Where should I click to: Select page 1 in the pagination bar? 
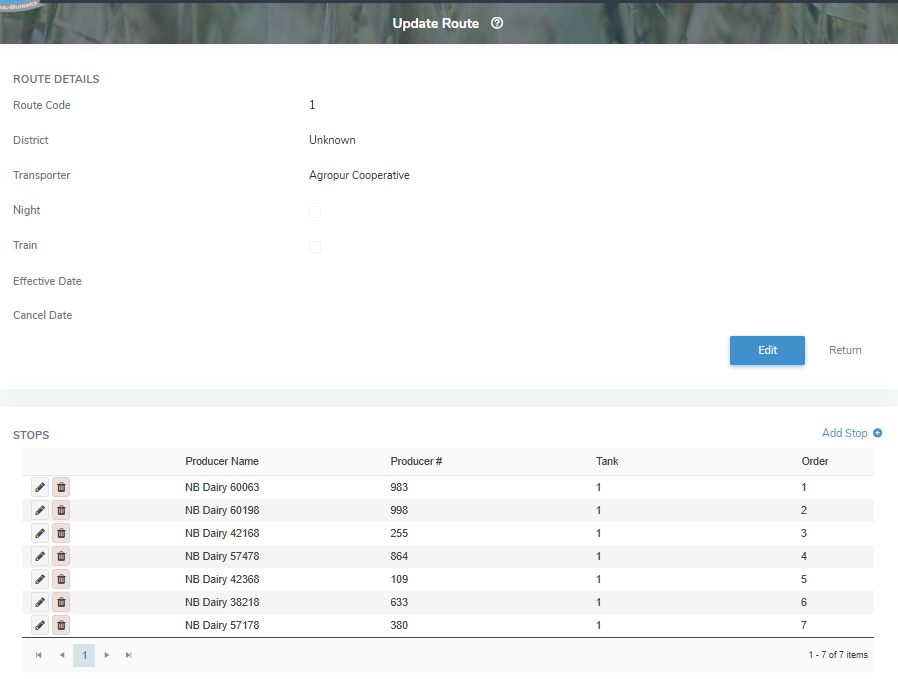coord(84,655)
